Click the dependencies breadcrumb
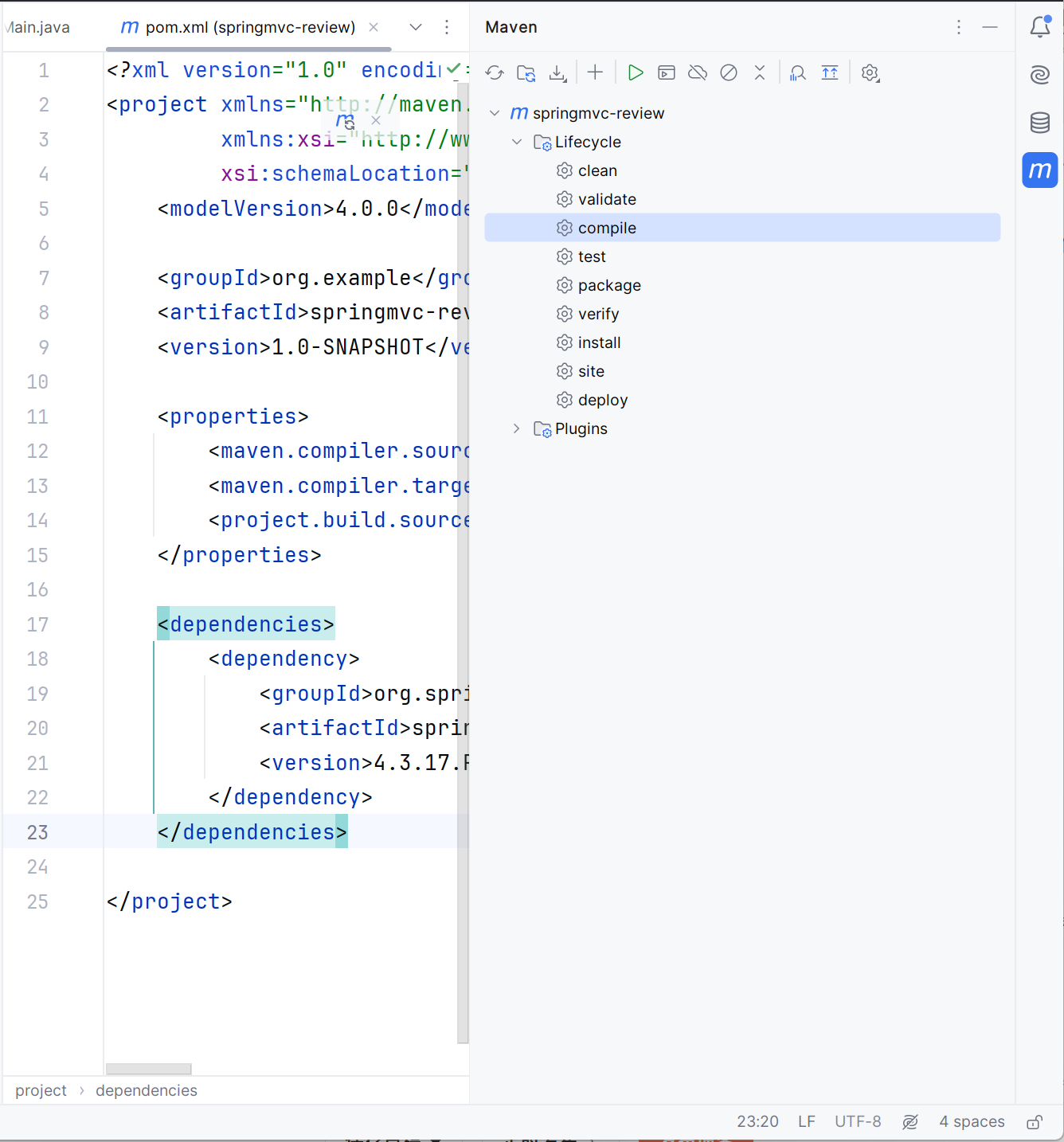The height and width of the screenshot is (1142, 1064). click(x=147, y=1090)
